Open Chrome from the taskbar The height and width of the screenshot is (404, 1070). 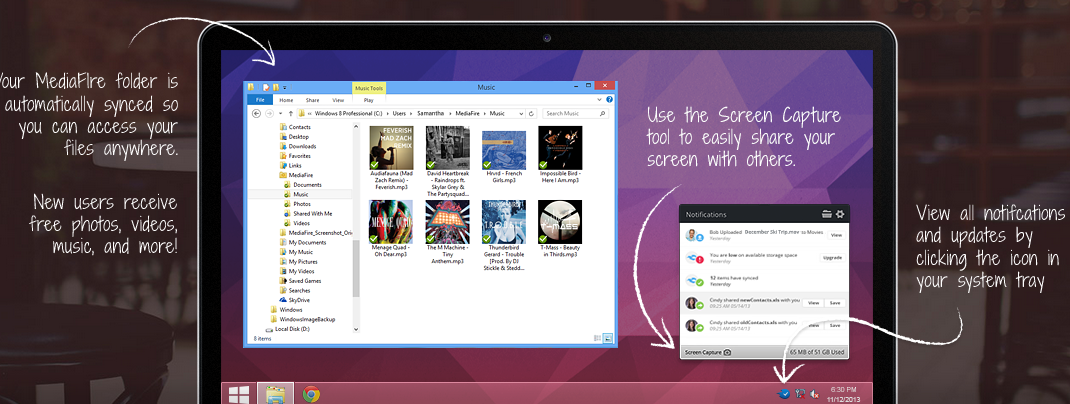coord(311,393)
